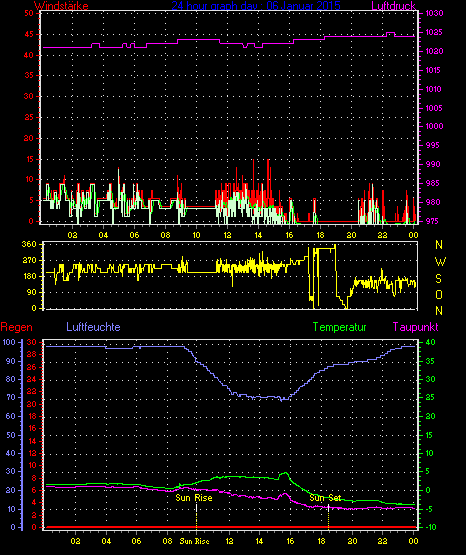Click the Regen legend label
The width and height of the screenshot is (466, 555).
coord(17,327)
